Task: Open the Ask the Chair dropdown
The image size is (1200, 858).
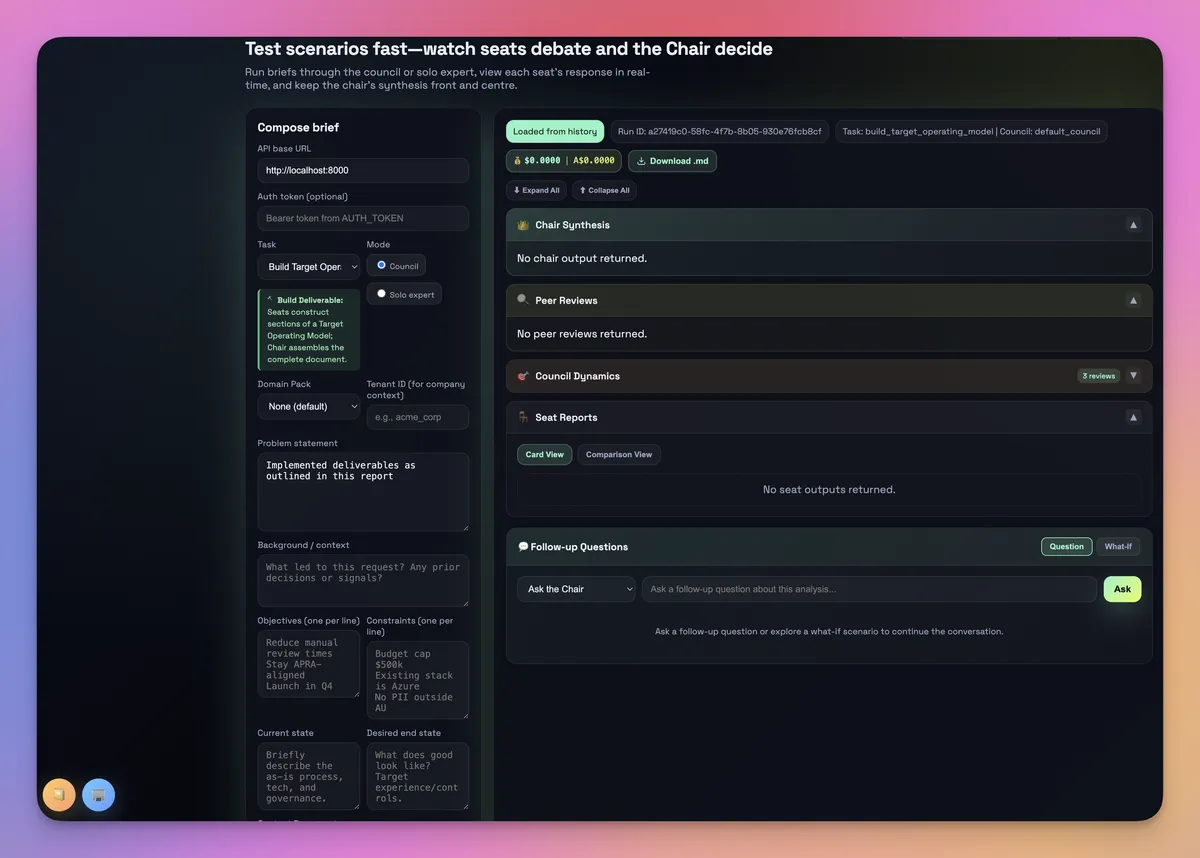Action: tap(576, 589)
